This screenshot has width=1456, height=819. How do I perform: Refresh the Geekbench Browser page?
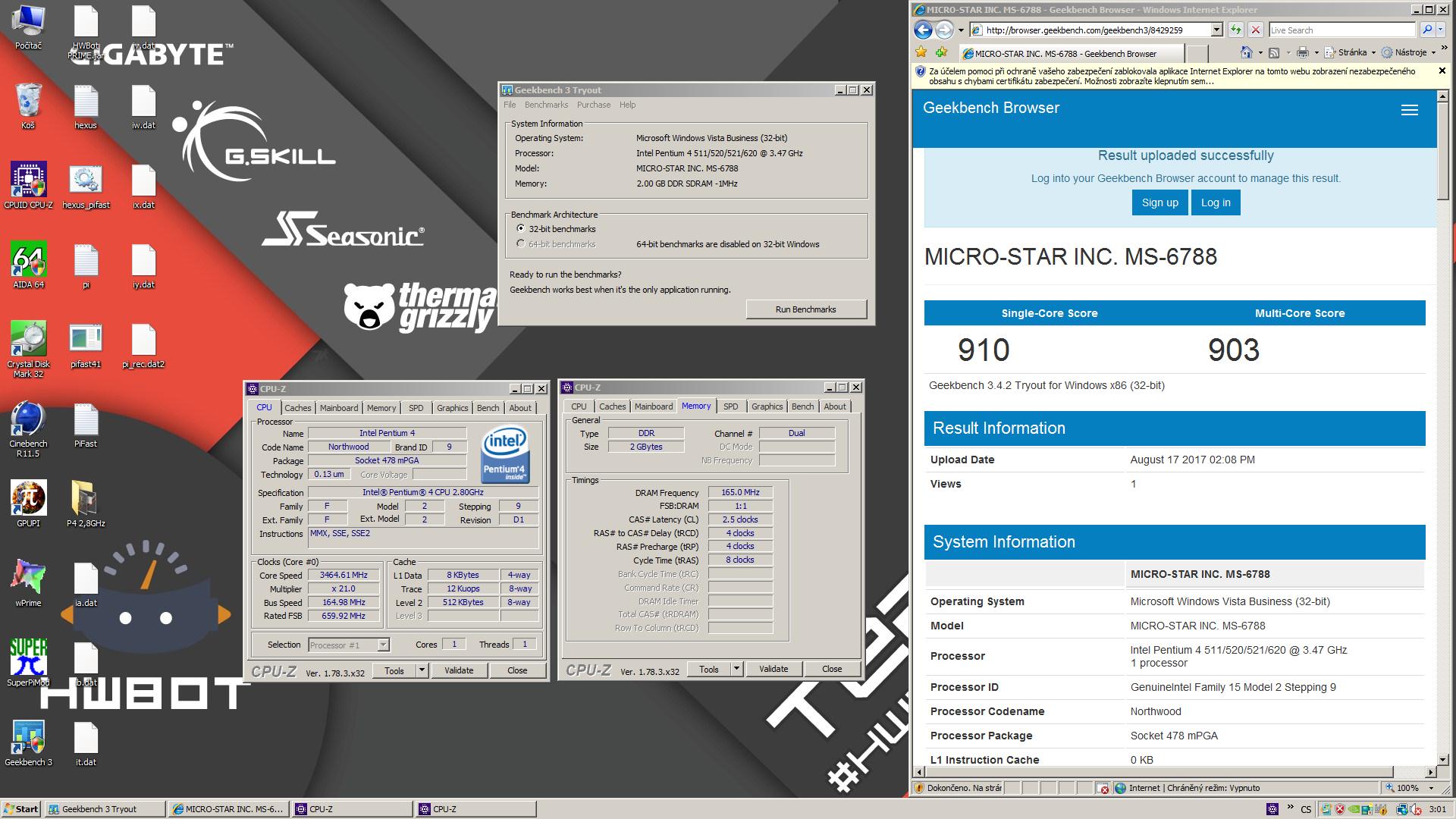pos(1236,30)
